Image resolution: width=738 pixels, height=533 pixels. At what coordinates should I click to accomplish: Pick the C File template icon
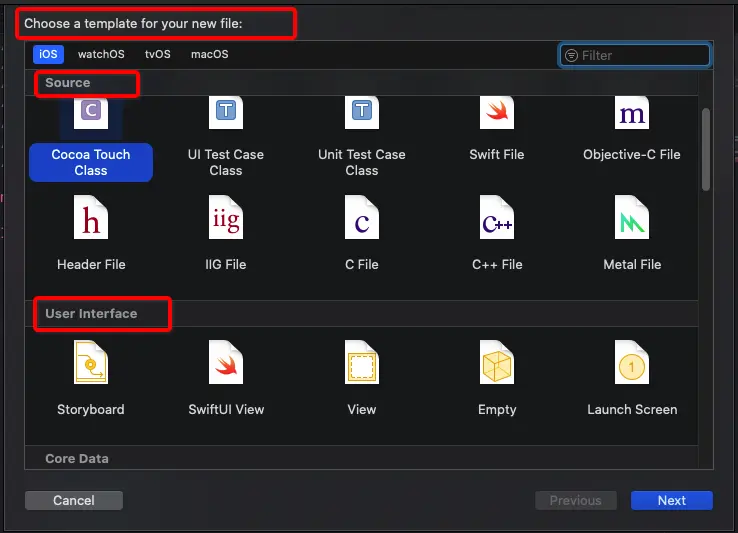[361, 217]
